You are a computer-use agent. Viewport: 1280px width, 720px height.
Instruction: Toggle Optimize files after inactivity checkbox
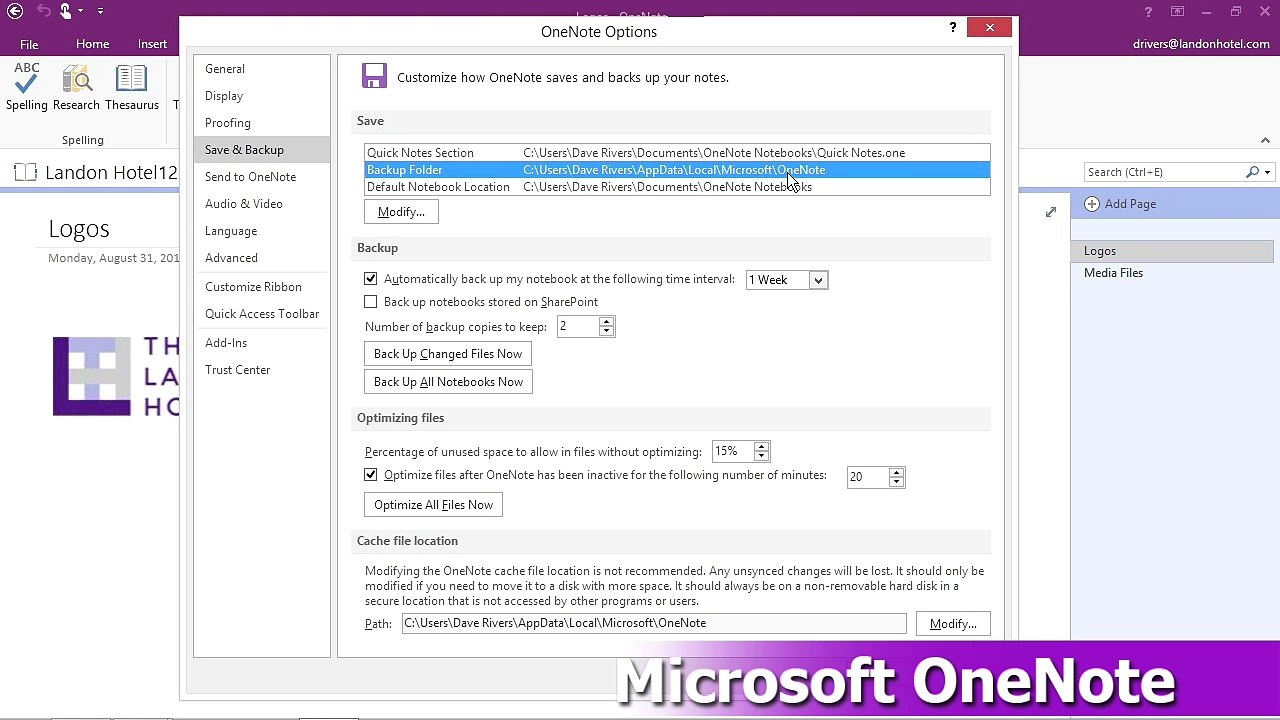tap(371, 475)
